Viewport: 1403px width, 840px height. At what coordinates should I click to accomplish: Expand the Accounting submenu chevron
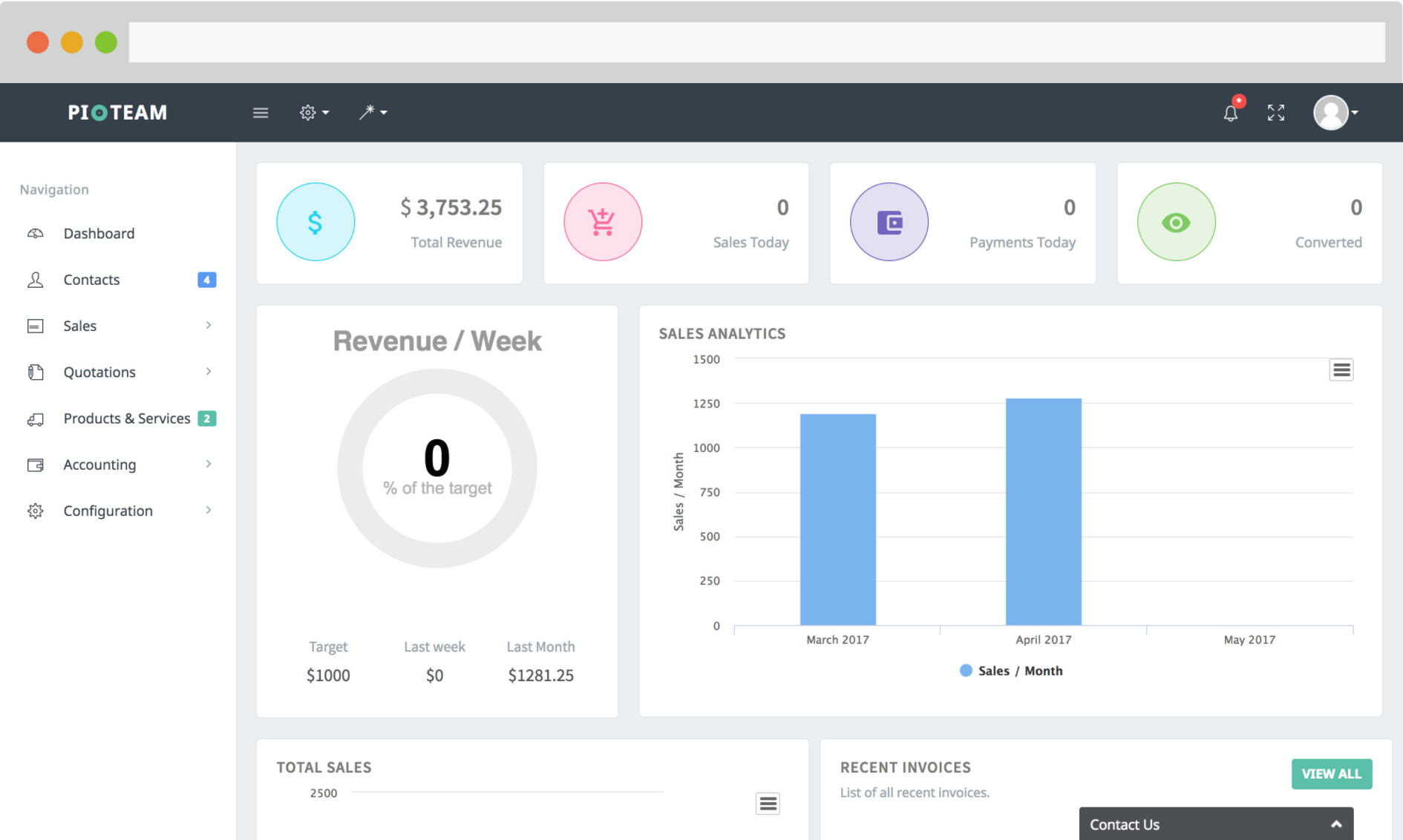pos(209,464)
